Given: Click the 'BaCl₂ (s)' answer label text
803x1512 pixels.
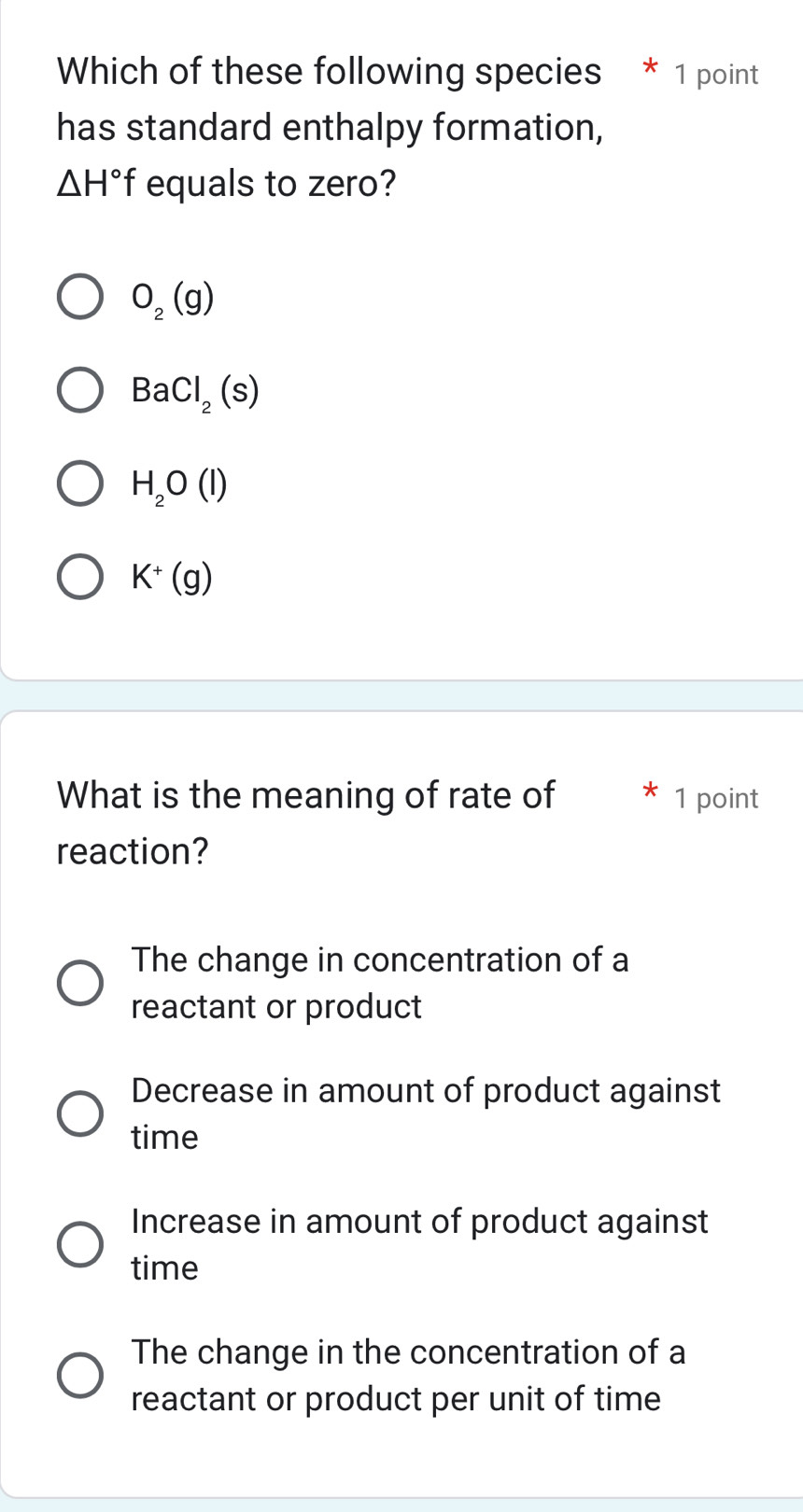Looking at the screenshot, I should [195, 391].
